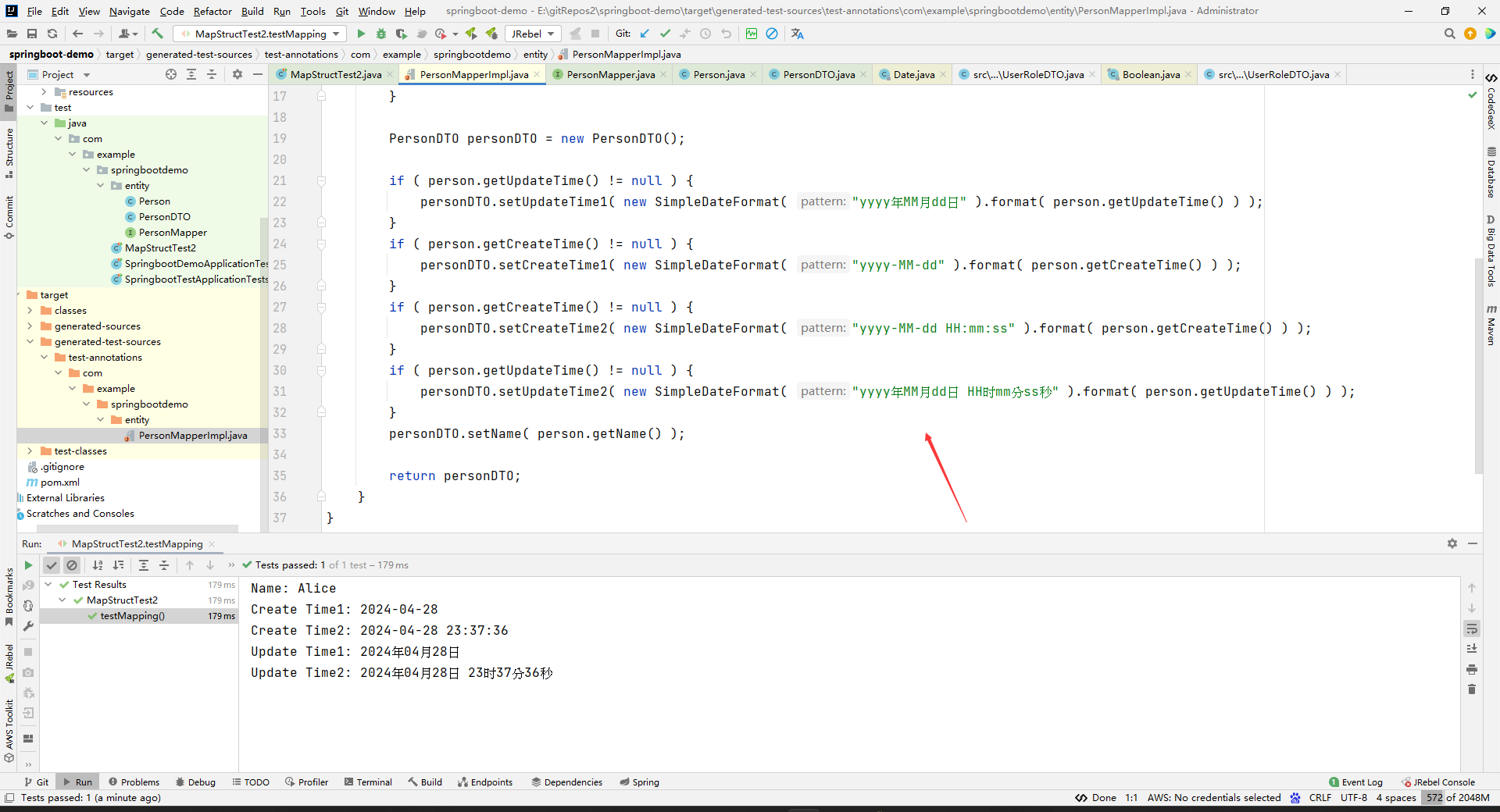The image size is (1500, 812).
Task: Click the Open folder icon in main toolbar
Action: [12, 34]
